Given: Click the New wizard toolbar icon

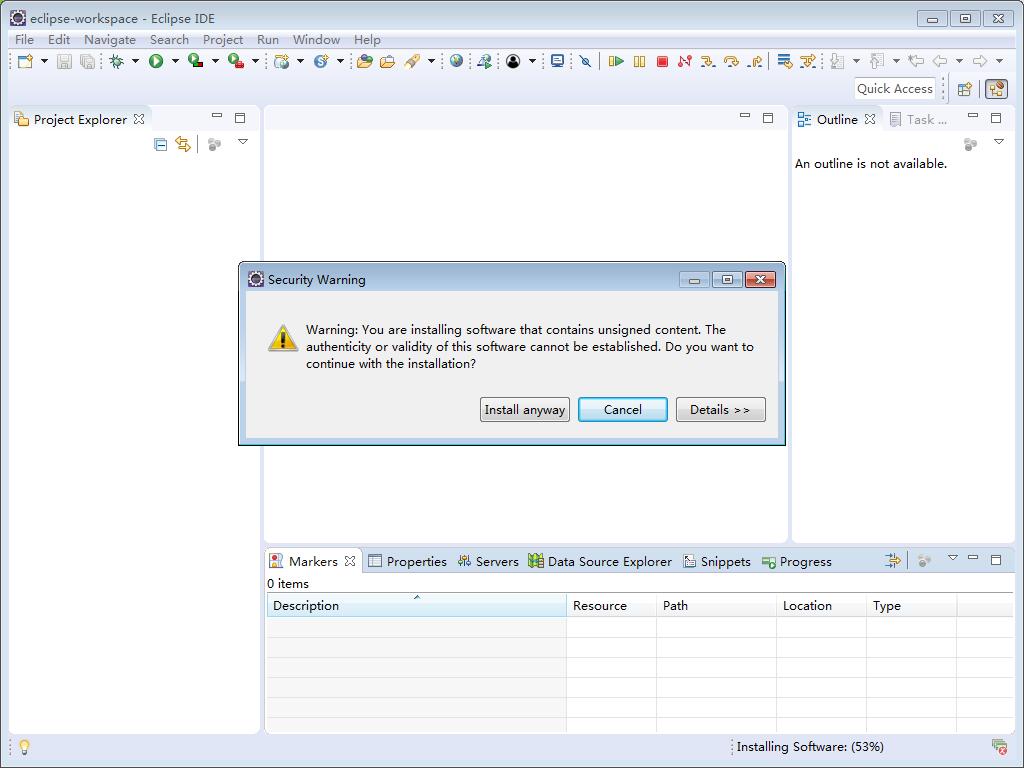Looking at the screenshot, I should point(25,61).
